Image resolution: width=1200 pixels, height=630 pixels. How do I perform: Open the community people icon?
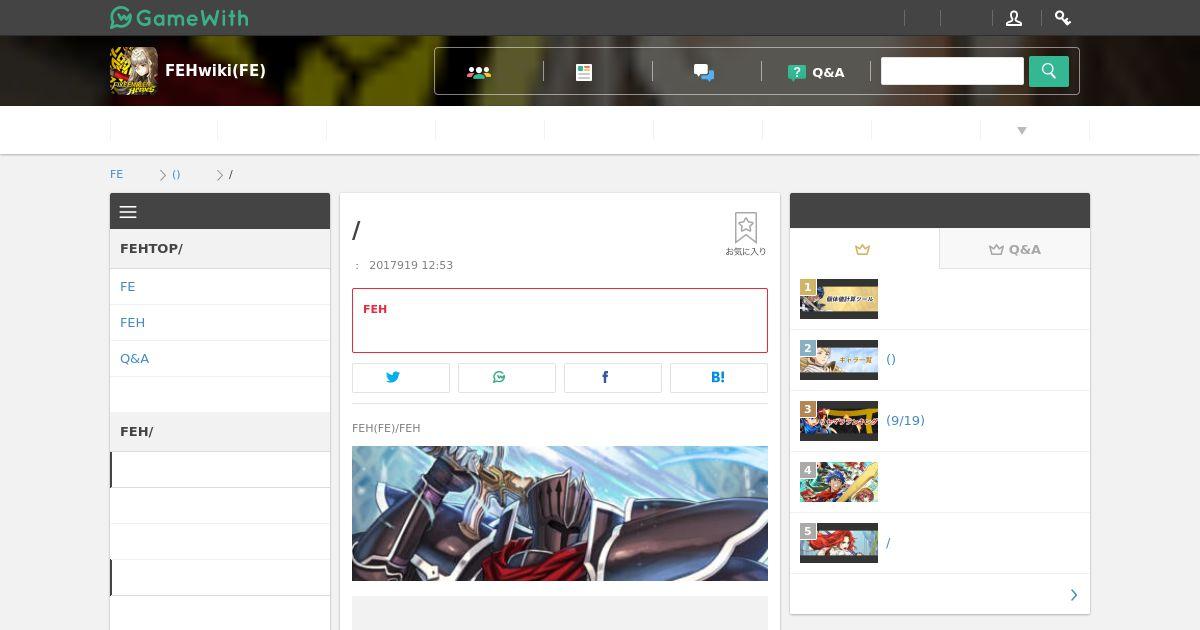click(479, 72)
